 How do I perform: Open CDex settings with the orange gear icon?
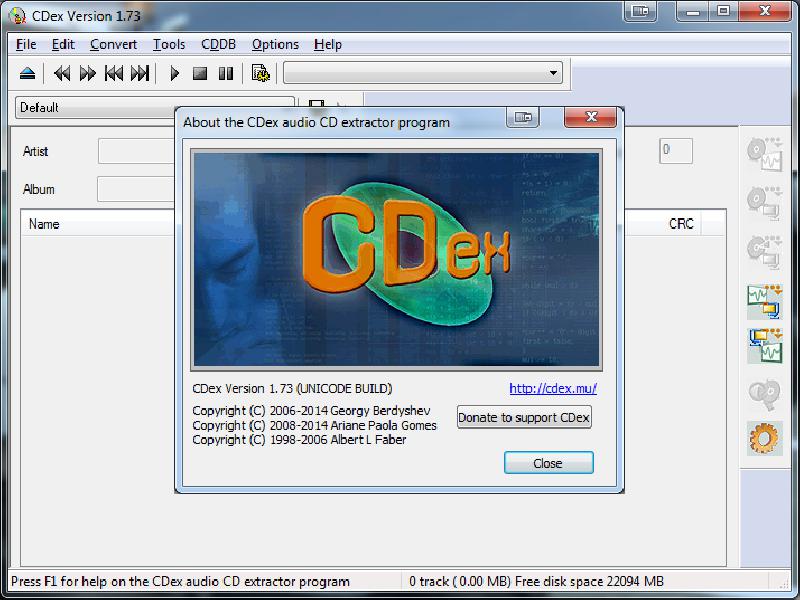tap(764, 438)
